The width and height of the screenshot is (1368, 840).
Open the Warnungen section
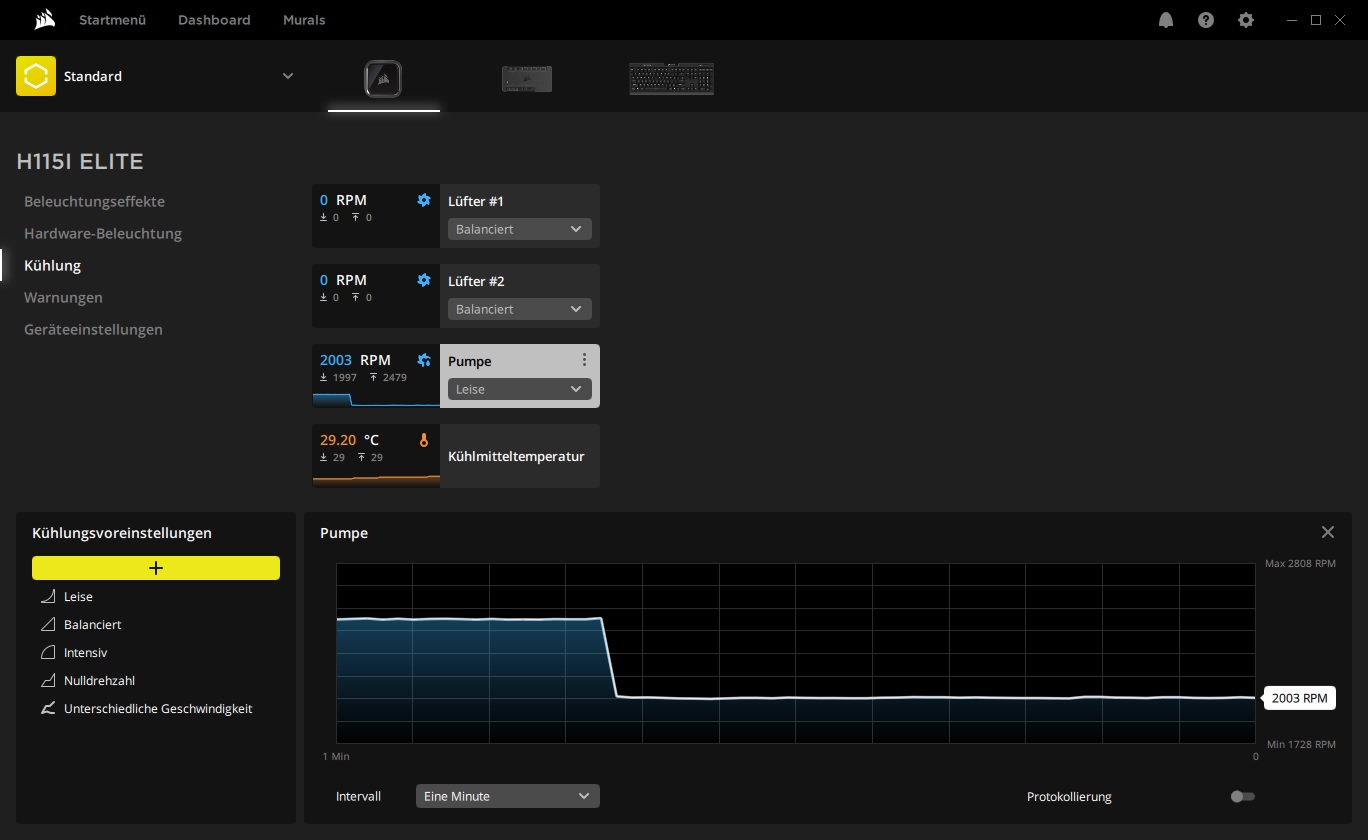(63, 297)
